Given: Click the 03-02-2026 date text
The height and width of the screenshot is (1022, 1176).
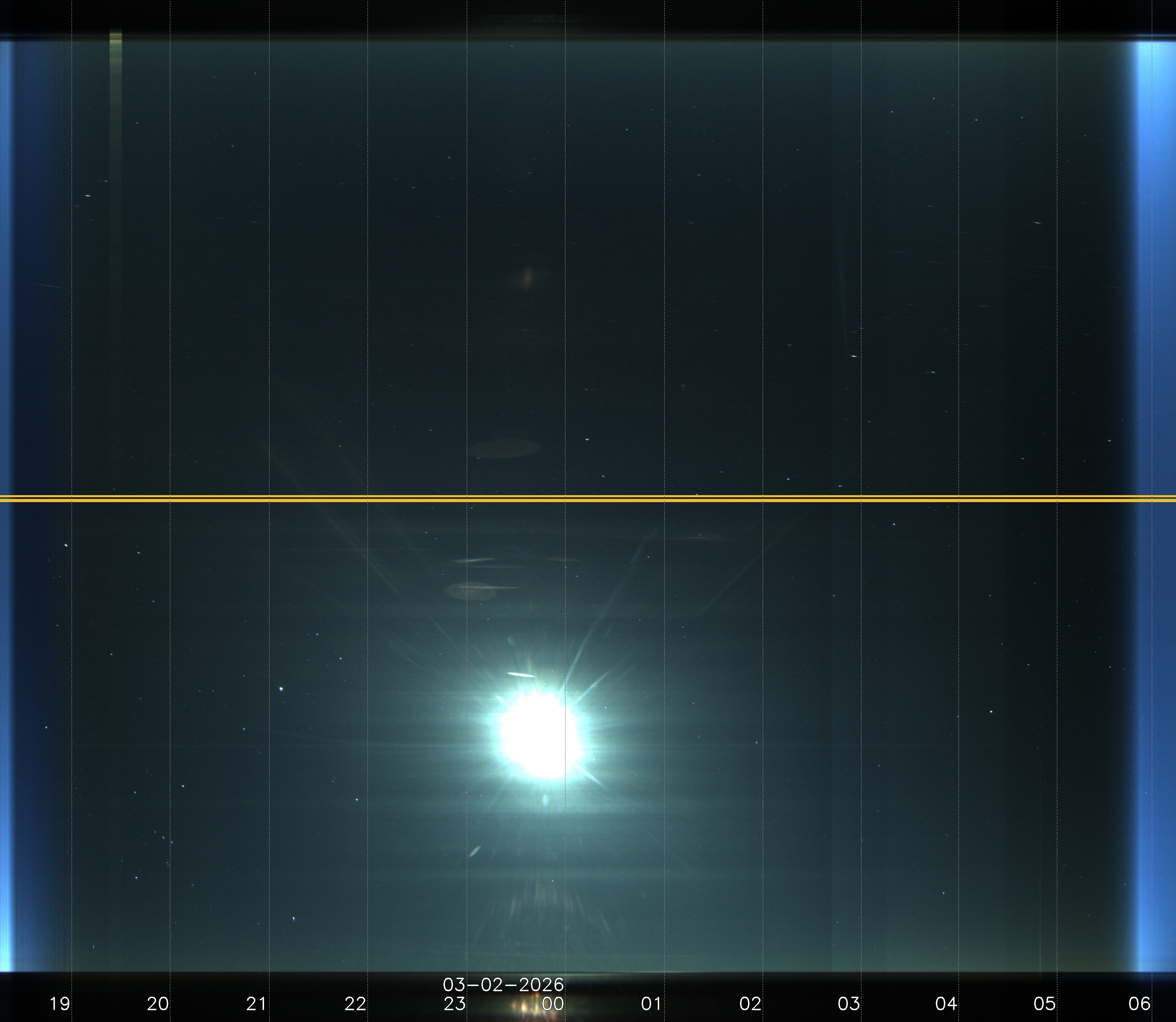Looking at the screenshot, I should (x=503, y=985).
